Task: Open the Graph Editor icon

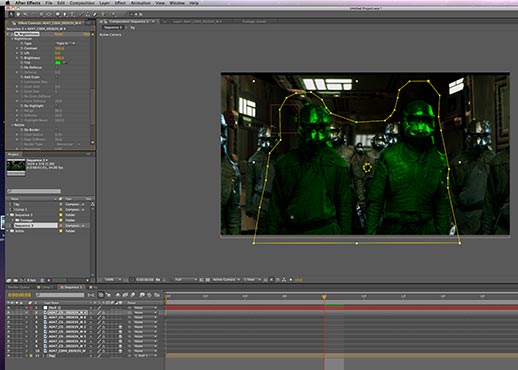Action: 157,295
